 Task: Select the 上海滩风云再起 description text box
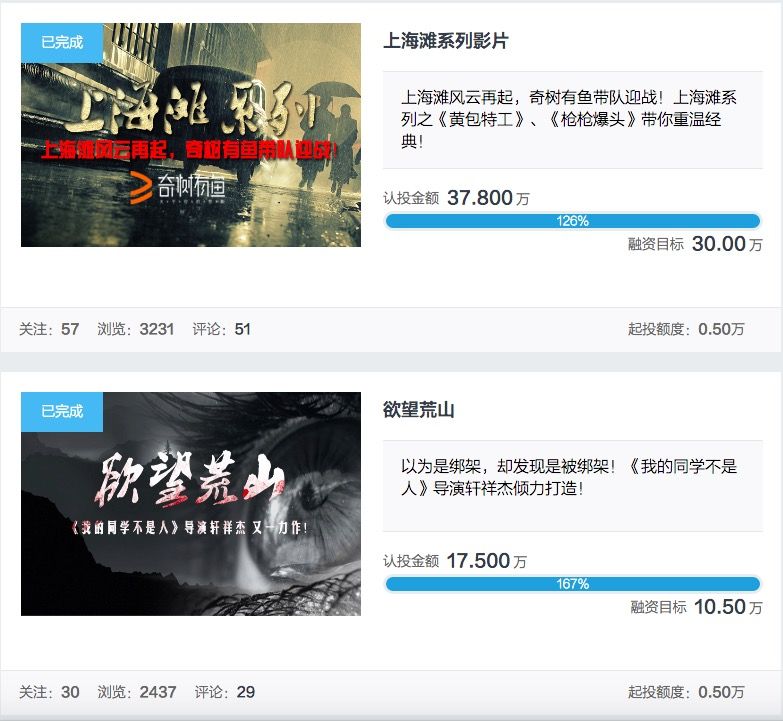[573, 120]
